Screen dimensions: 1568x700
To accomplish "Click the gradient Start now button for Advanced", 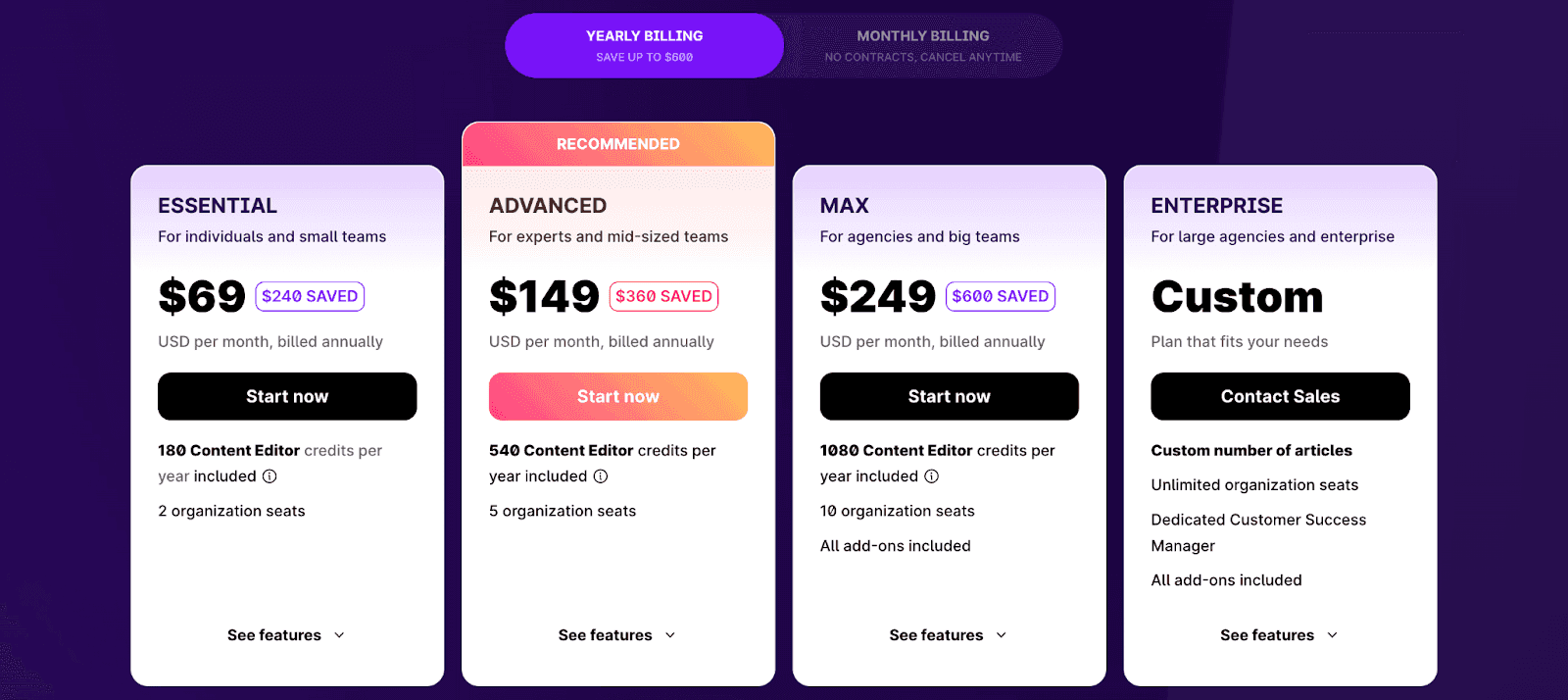I will point(617,396).
